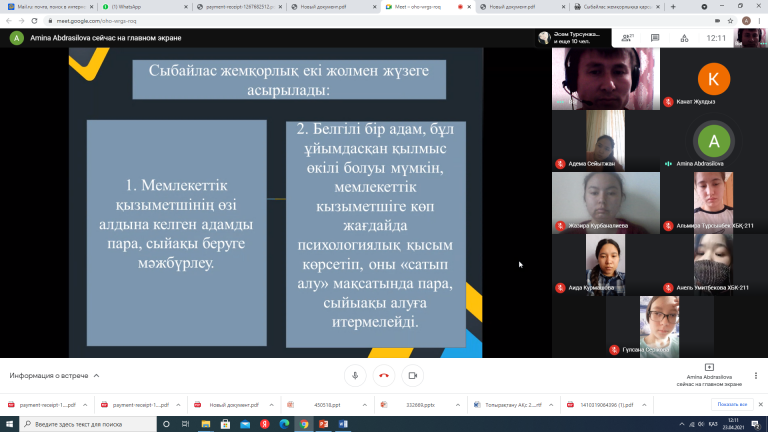Click Amina Abdrasilova's presentation icon at bottom right

(x=709, y=368)
